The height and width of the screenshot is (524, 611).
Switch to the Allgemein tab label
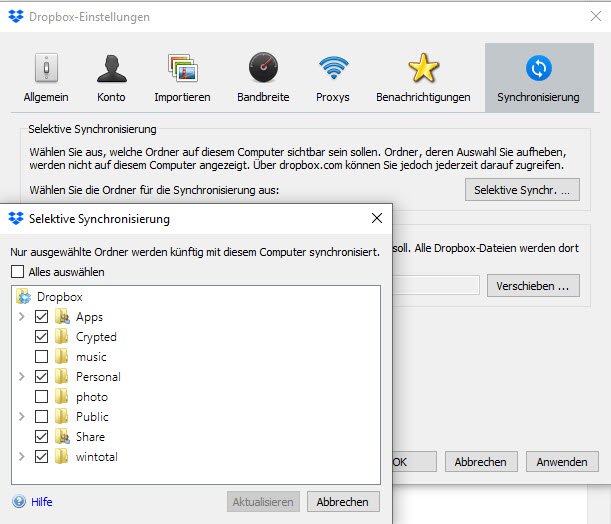tap(46, 97)
